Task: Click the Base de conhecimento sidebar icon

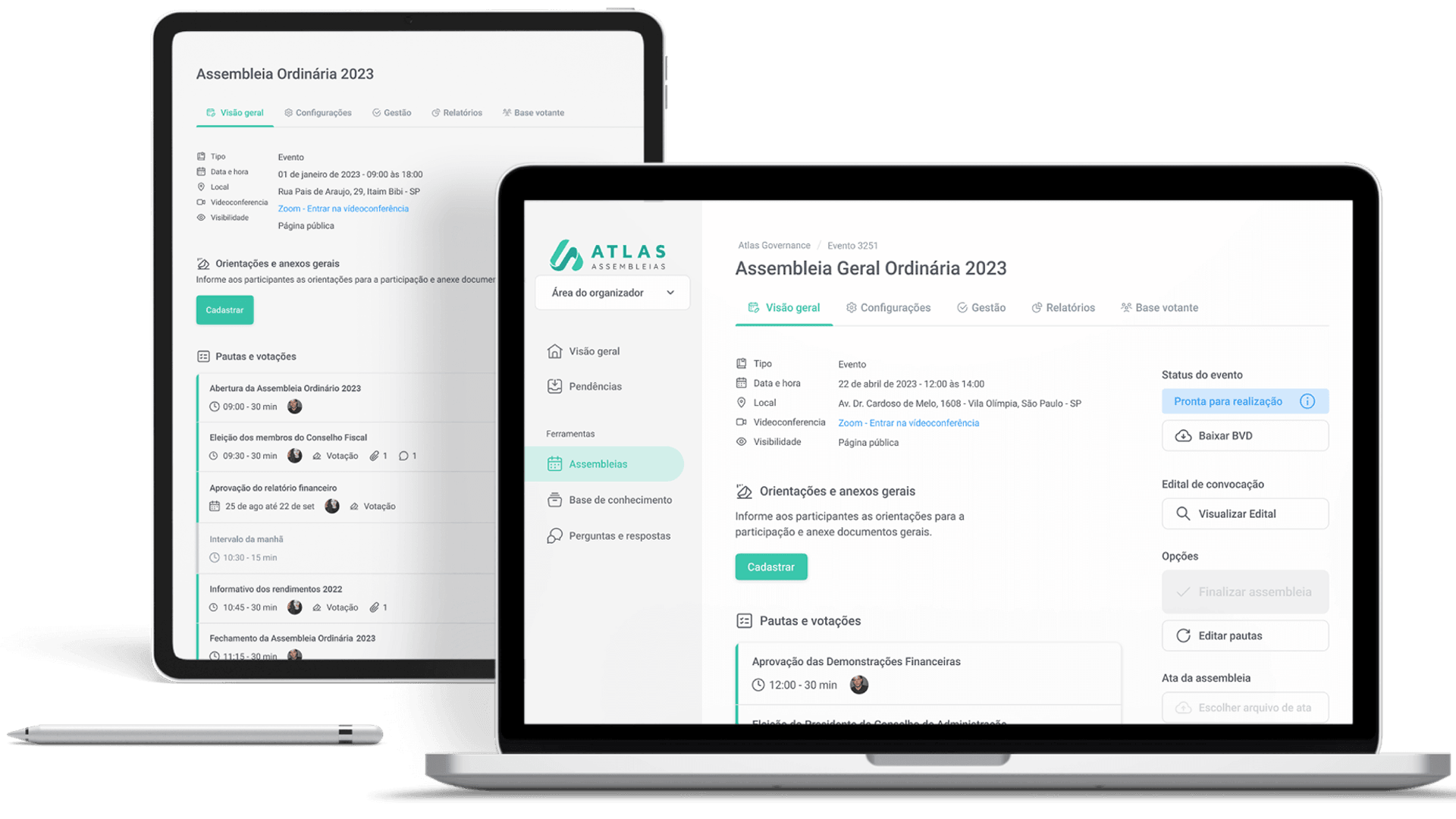Action: [x=554, y=500]
